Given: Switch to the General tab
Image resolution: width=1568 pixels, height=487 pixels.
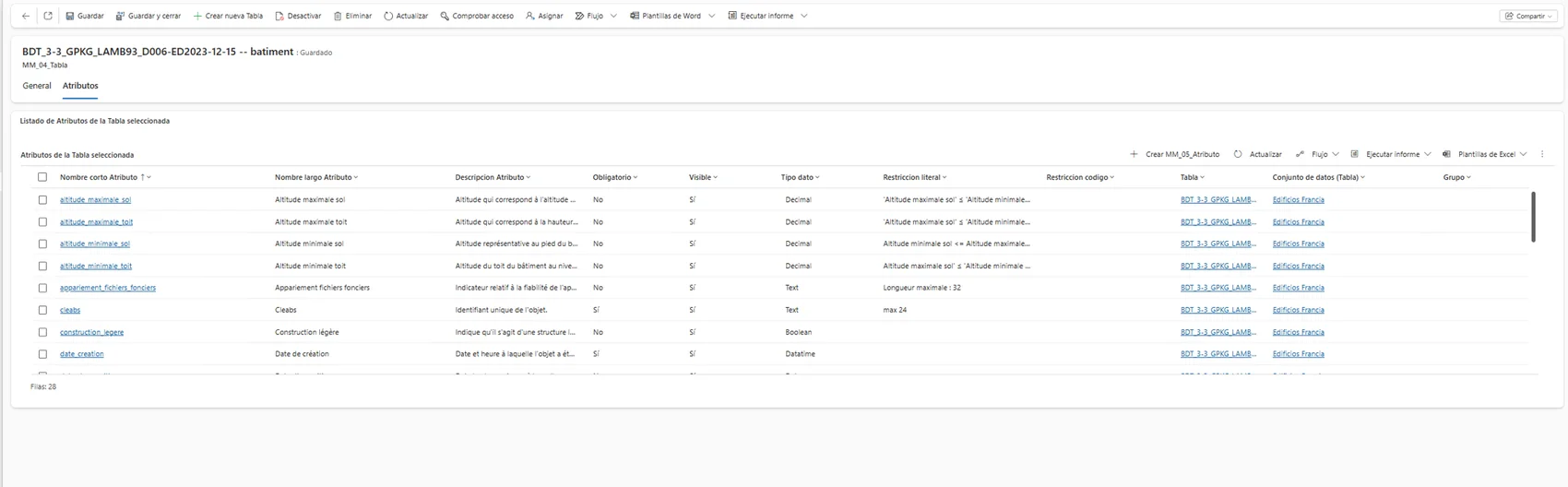Looking at the screenshot, I should (x=37, y=86).
